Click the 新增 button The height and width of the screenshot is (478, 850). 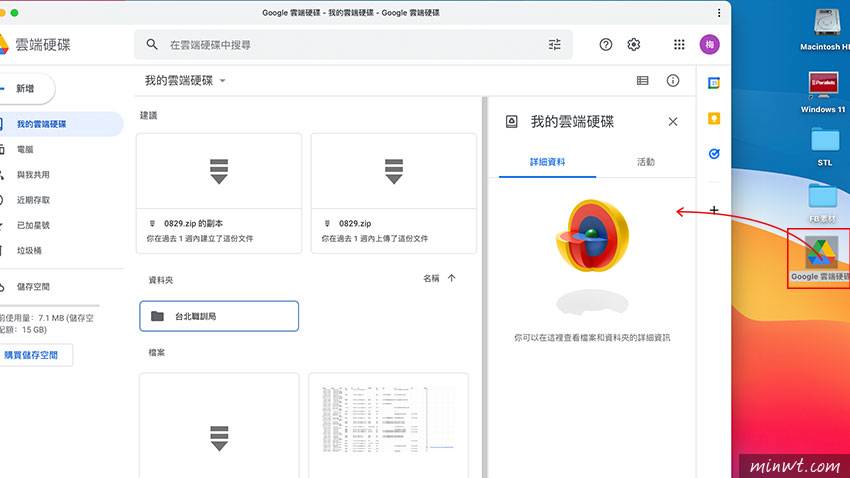[x=25, y=89]
